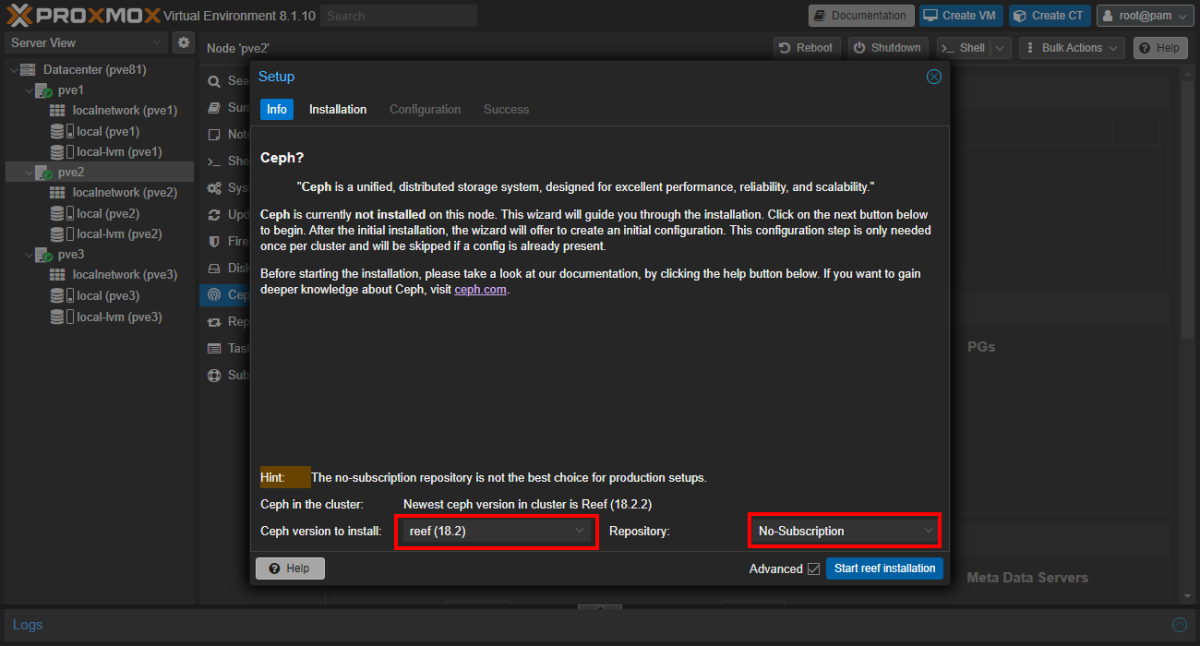1200x646 pixels.
Task: Select the Datacenter (pve81) node
Action: pyautogui.click(x=94, y=69)
